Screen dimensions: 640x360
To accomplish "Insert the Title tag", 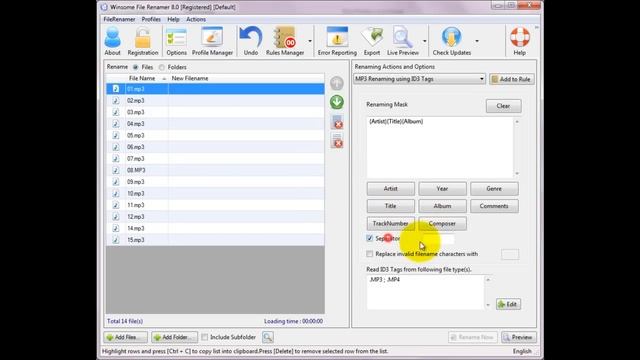I will point(391,206).
